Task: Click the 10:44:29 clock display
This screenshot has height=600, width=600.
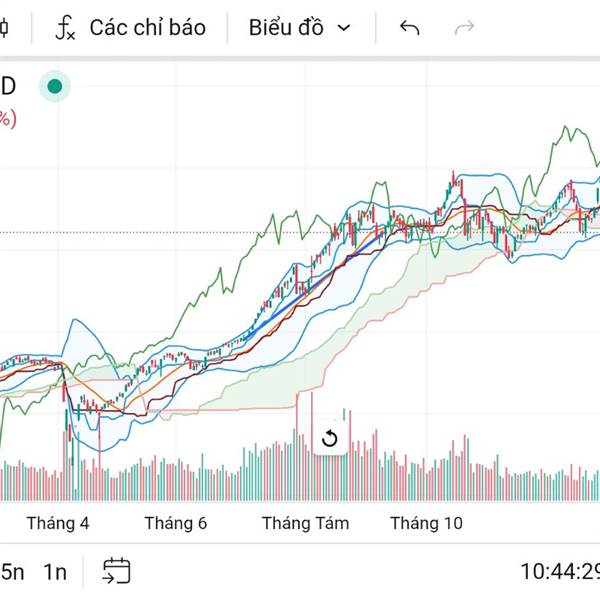Action: coord(559,572)
